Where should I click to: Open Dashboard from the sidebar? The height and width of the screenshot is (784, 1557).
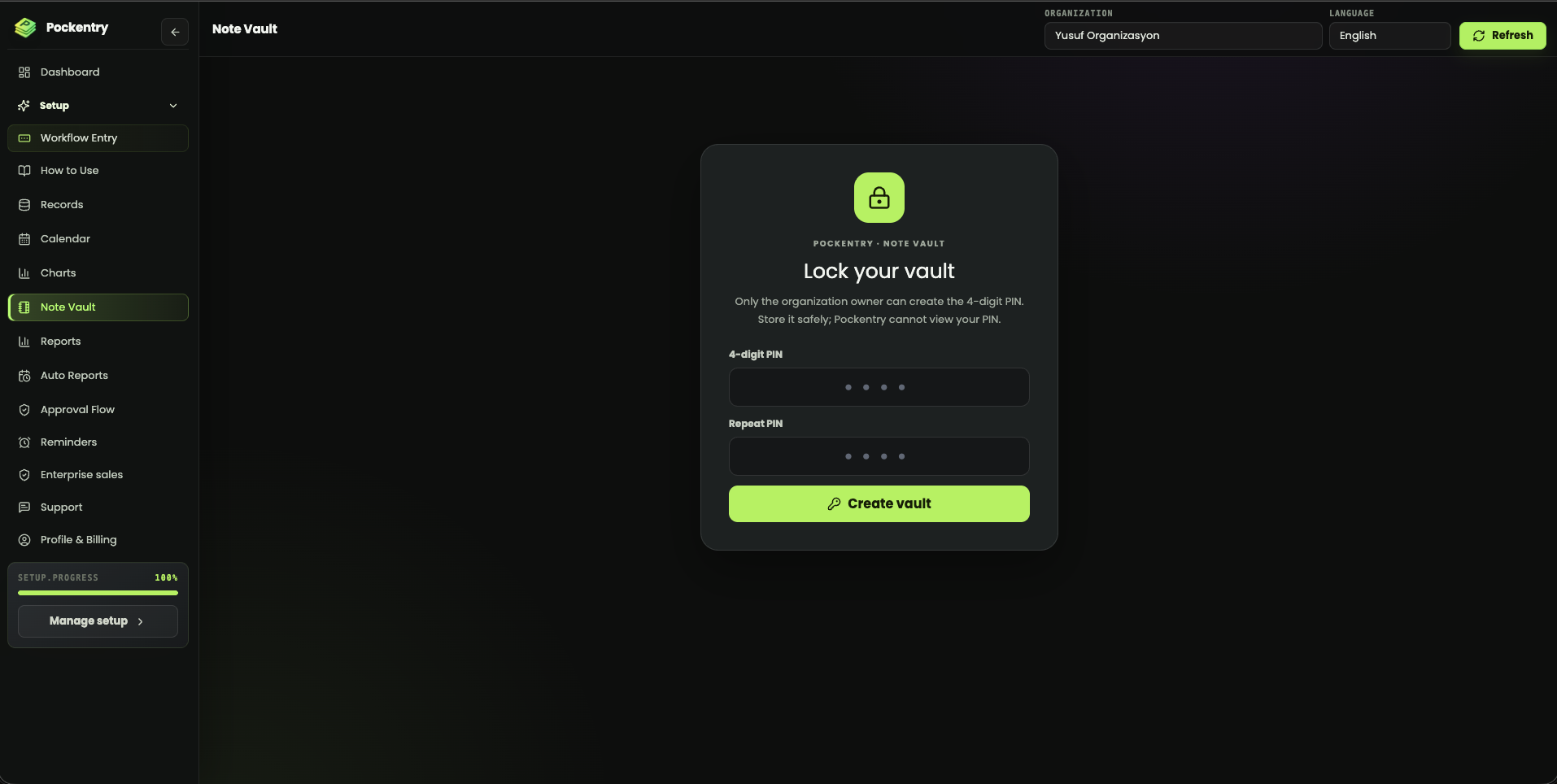pos(98,72)
